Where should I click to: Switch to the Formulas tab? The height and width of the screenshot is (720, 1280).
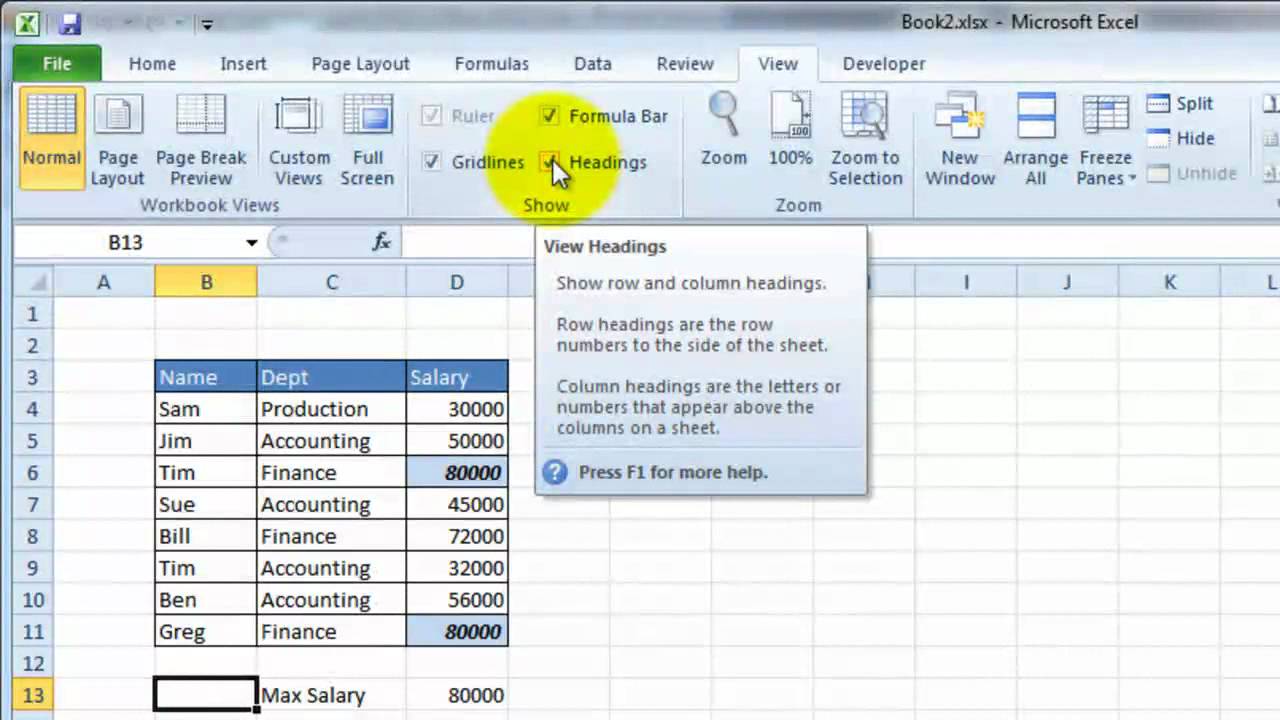tap(491, 63)
